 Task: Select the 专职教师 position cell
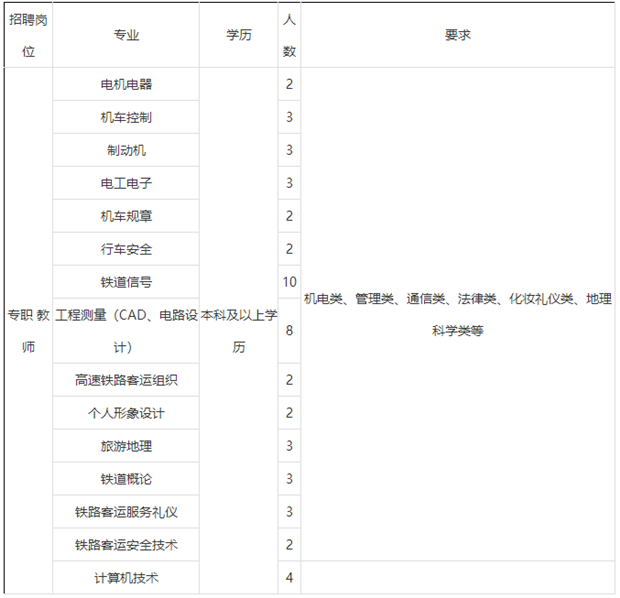(28, 331)
